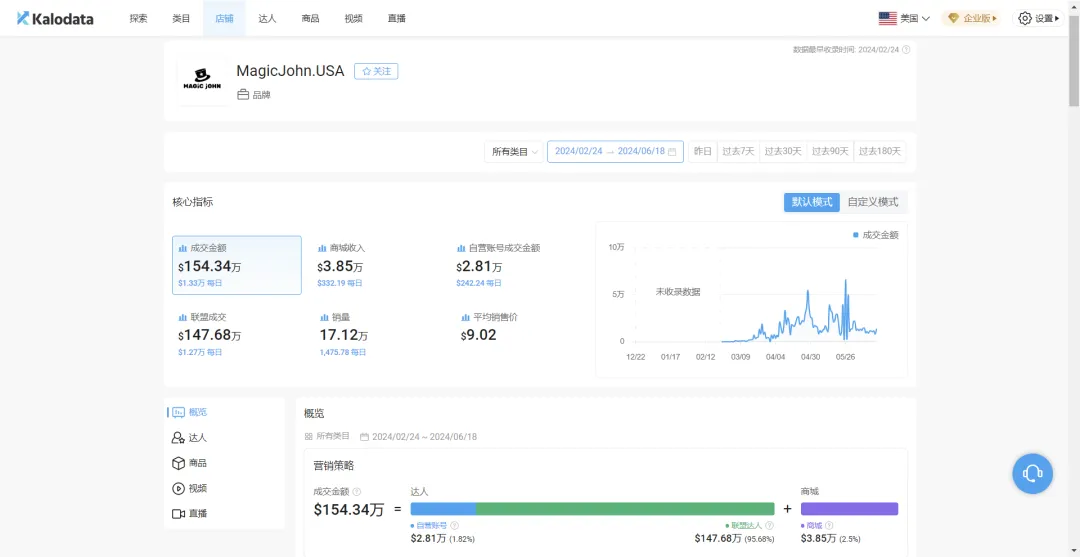Expand the 所有类目 category dropdown
1080x557 pixels.
click(515, 152)
